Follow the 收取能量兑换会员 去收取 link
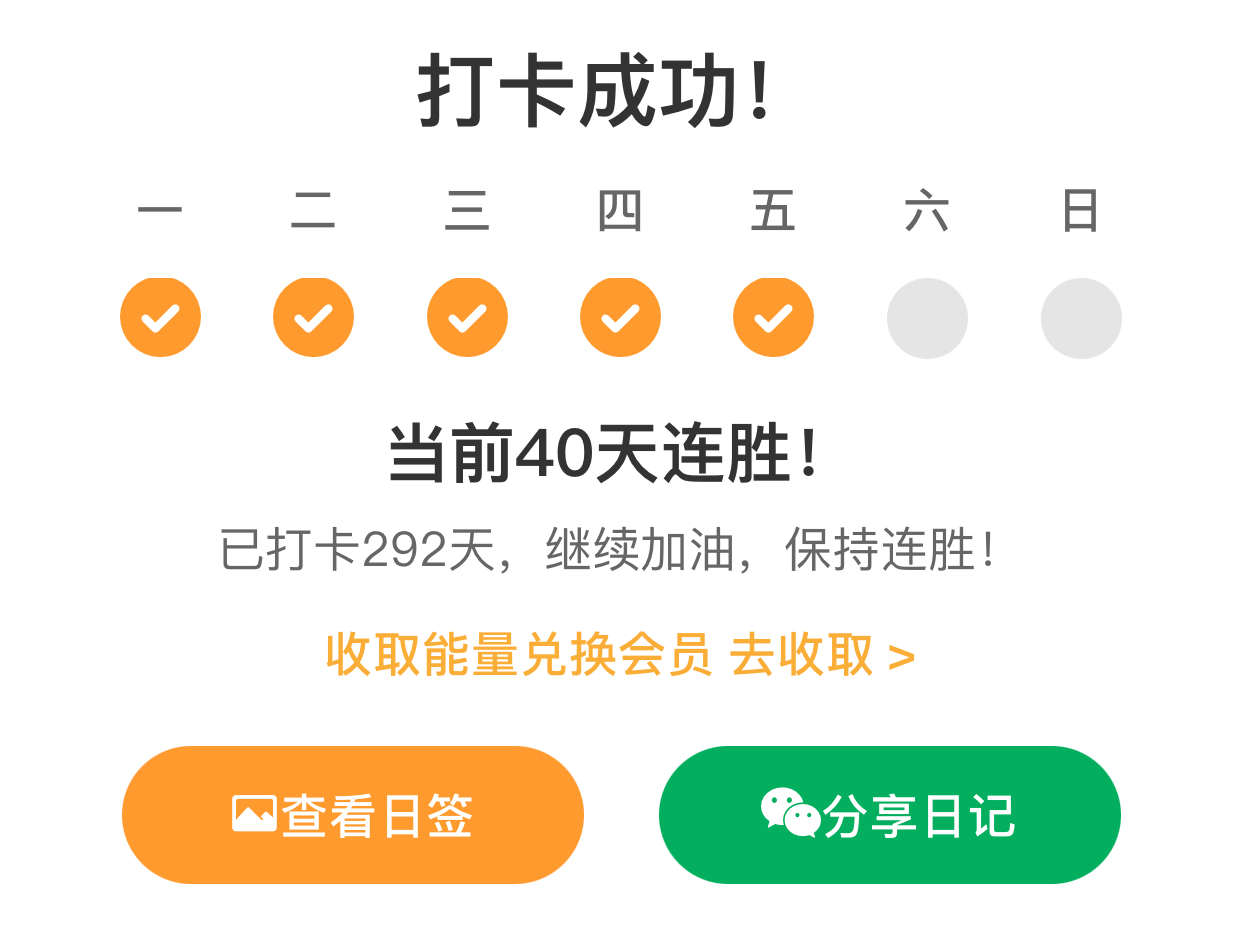 click(x=621, y=656)
